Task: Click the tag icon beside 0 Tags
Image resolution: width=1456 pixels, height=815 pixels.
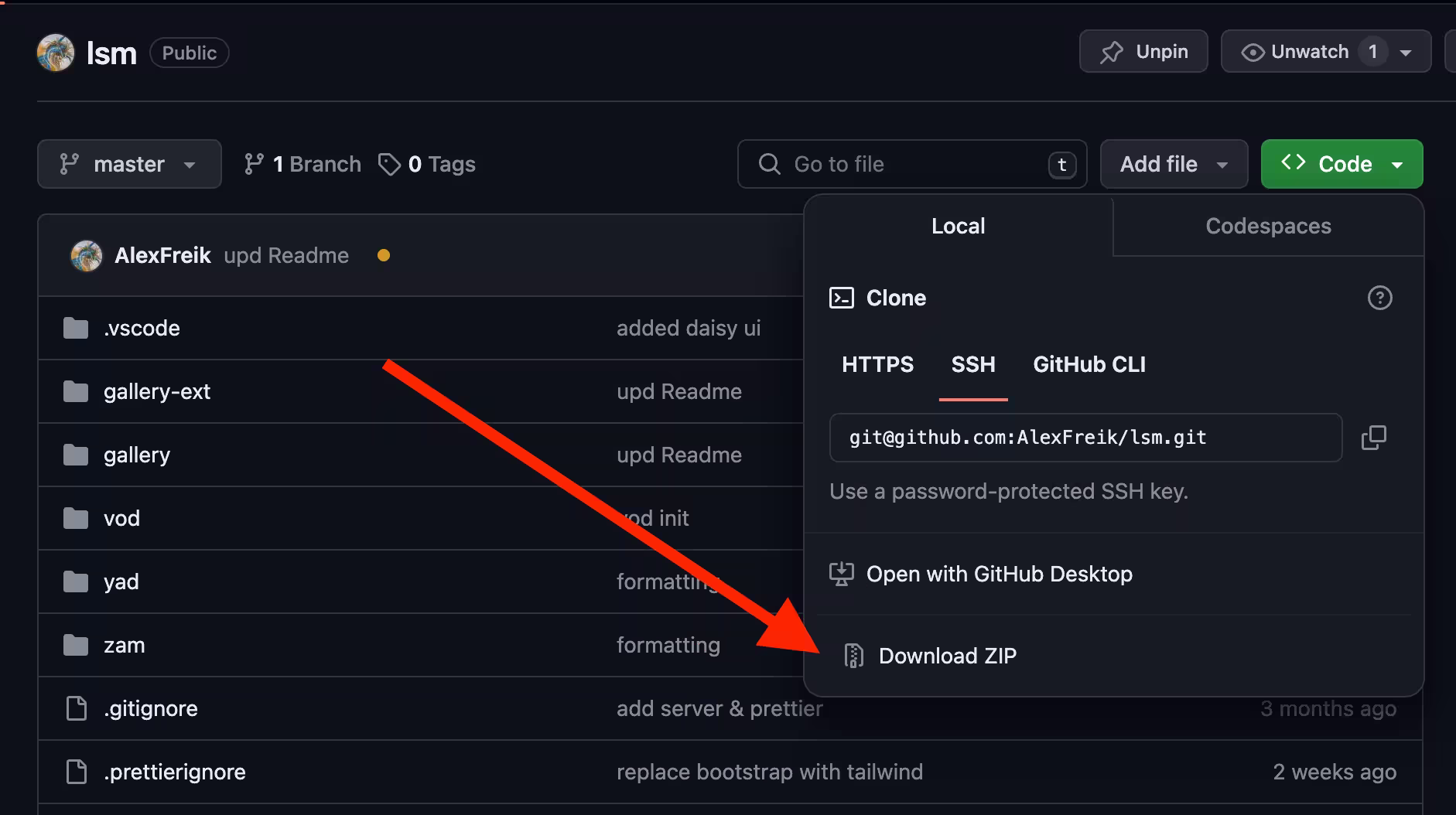Action: point(389,164)
